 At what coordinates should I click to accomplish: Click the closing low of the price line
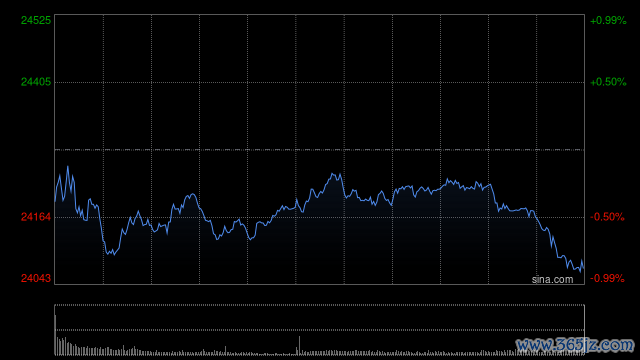click(580, 271)
